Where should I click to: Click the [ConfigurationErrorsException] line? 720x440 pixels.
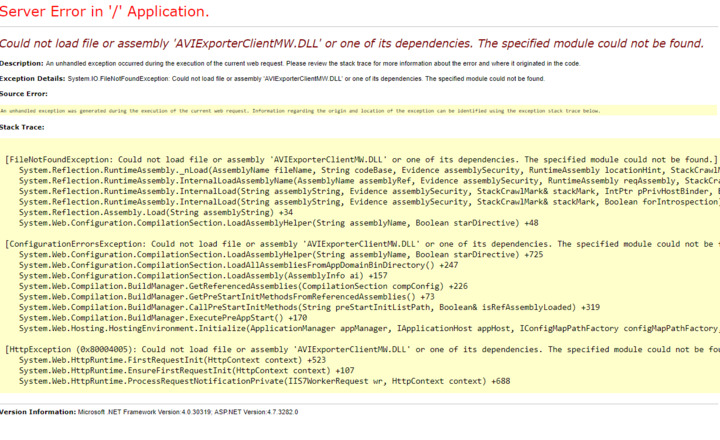360,243
